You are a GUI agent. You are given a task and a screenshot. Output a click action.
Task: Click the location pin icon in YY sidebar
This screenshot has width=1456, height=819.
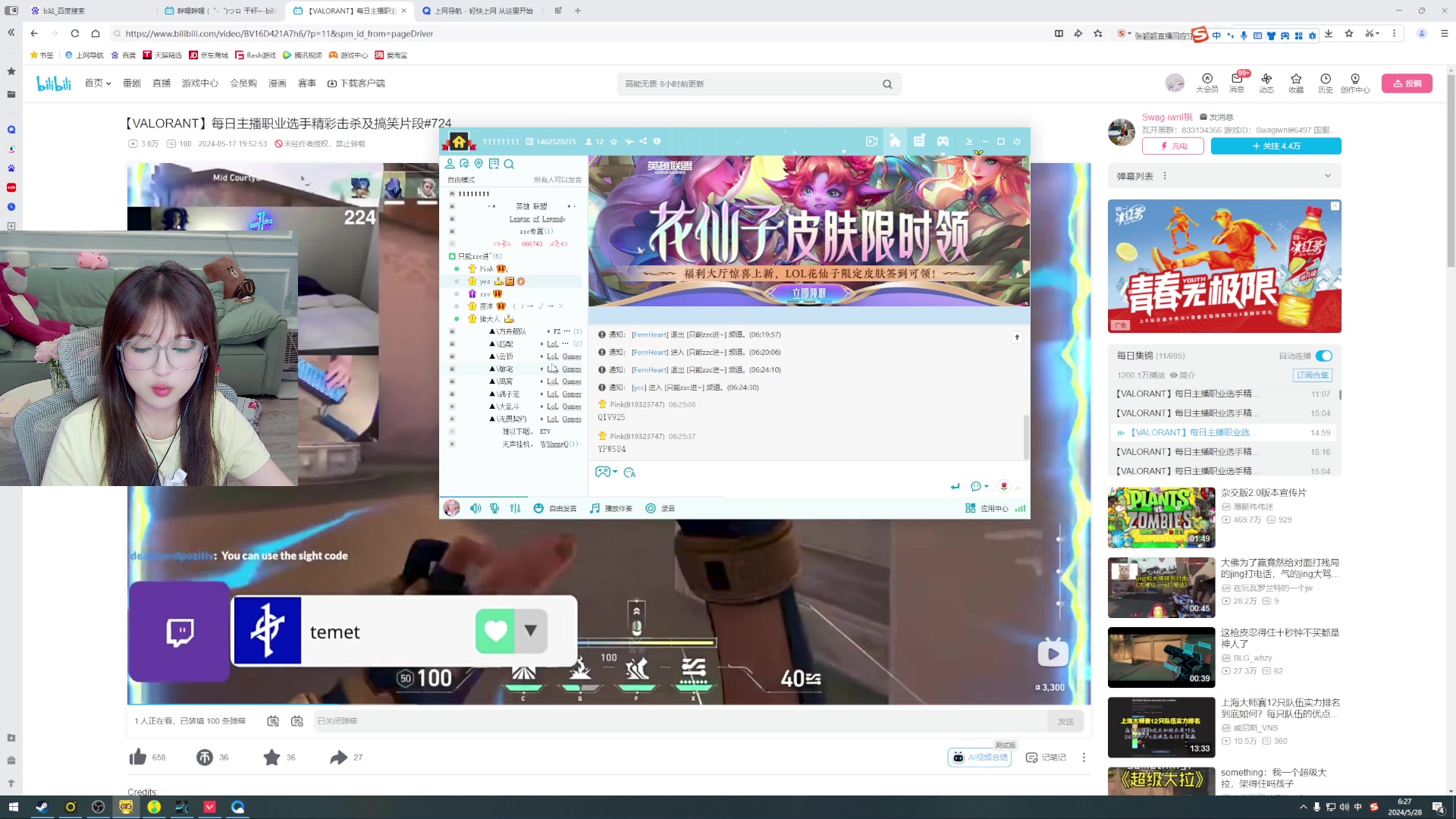(x=479, y=164)
